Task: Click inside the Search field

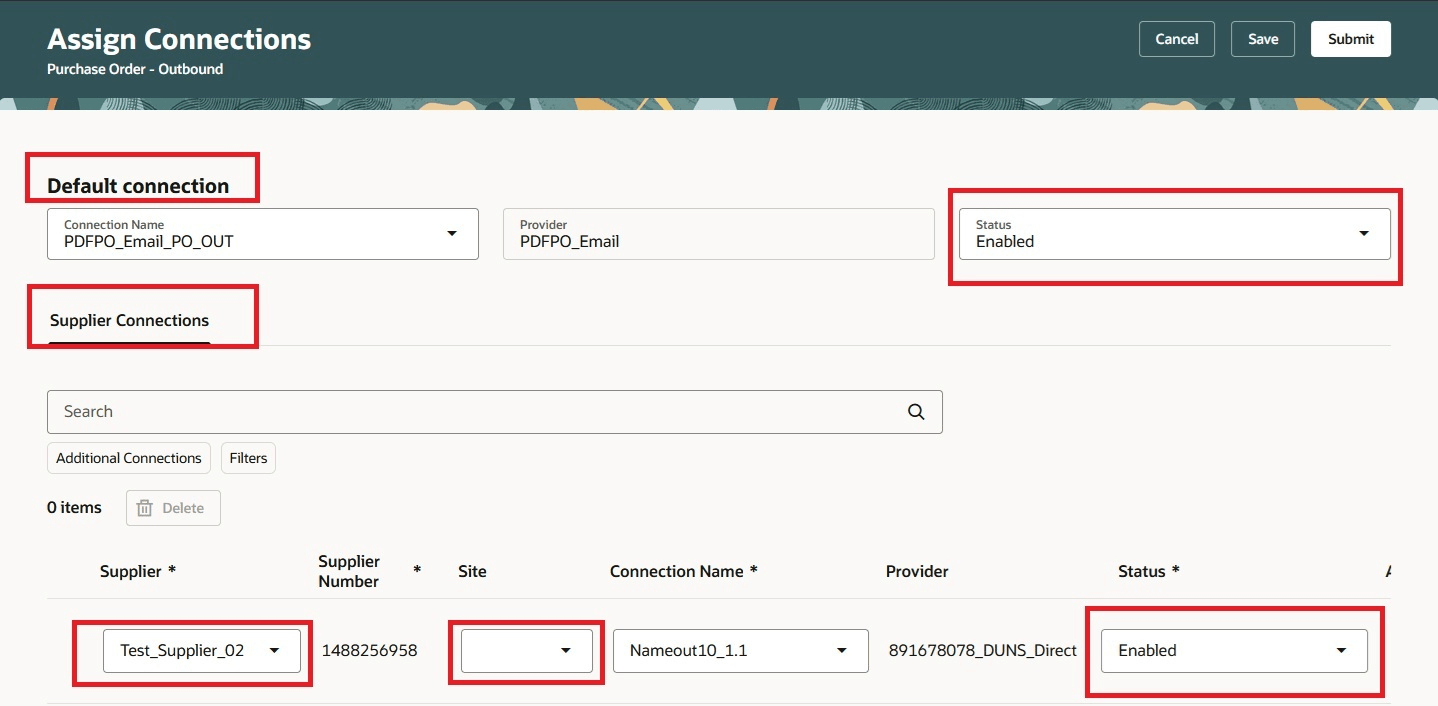Action: coord(400,411)
